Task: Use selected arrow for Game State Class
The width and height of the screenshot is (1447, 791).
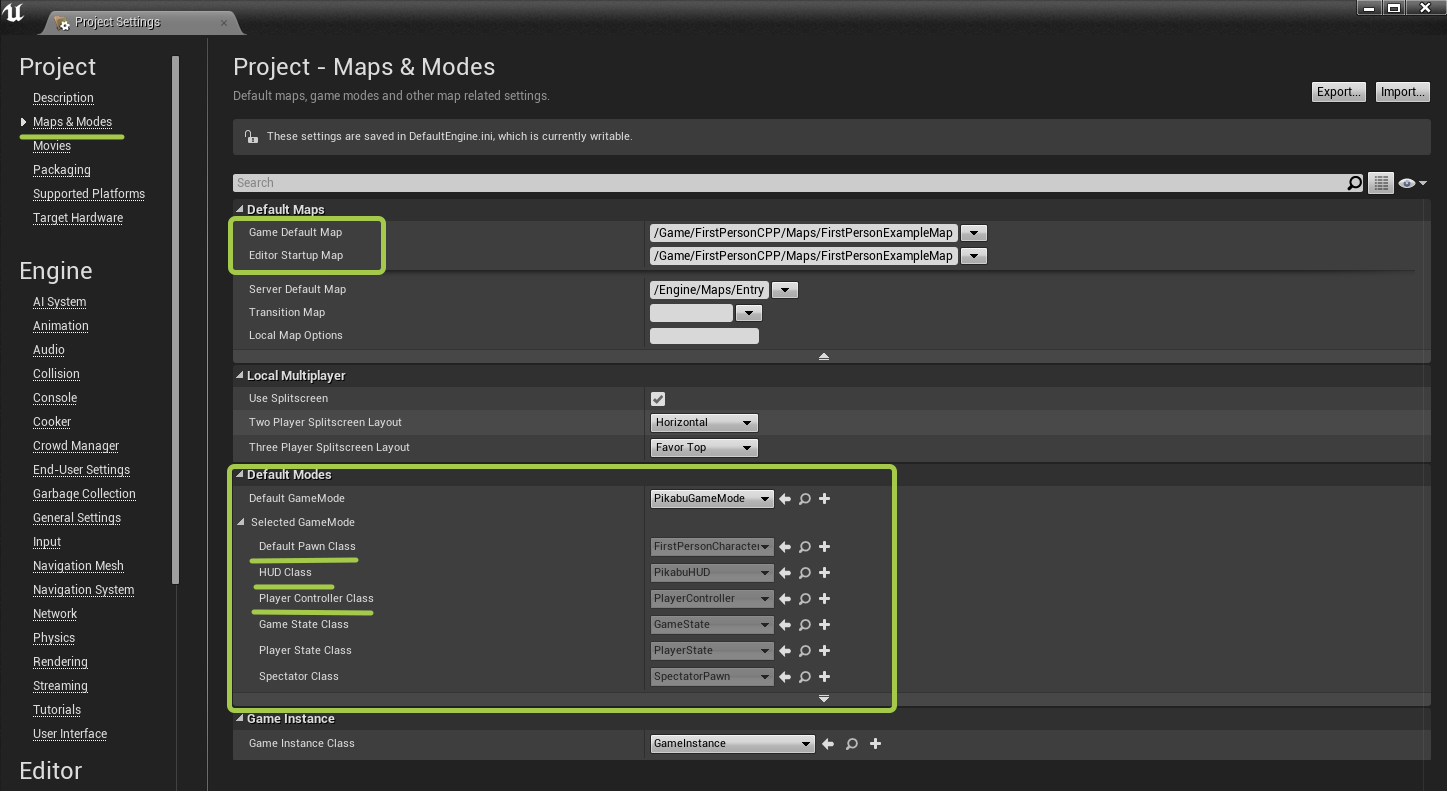Action: [785, 625]
